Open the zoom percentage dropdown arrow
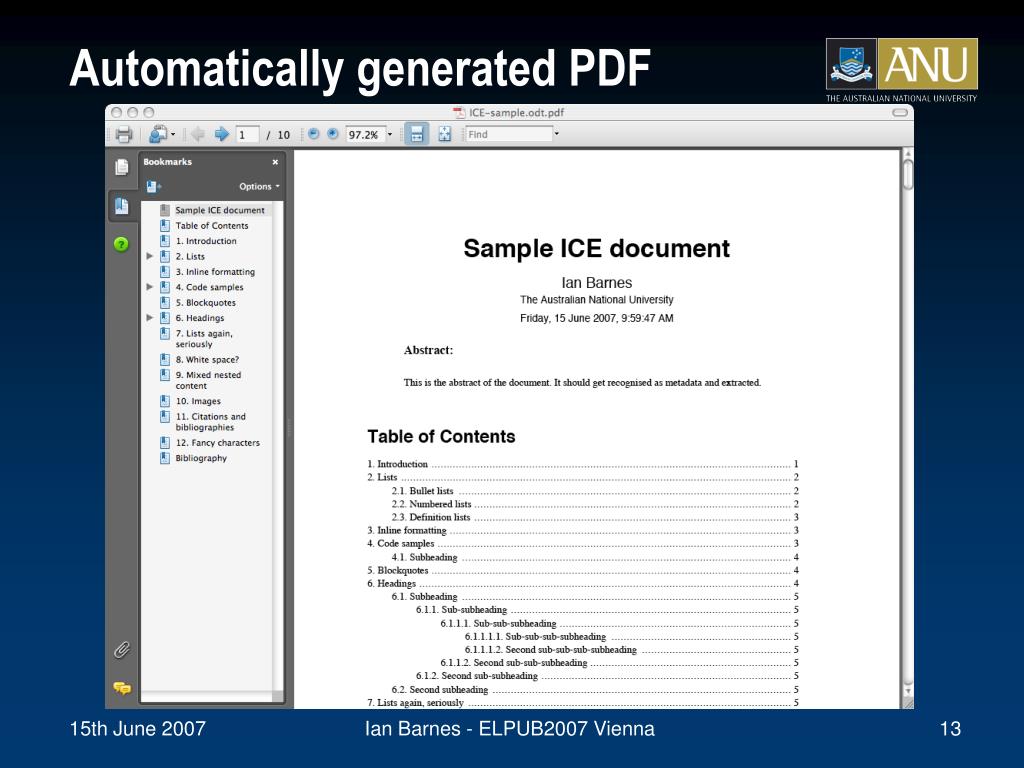1024x768 pixels. [390, 134]
